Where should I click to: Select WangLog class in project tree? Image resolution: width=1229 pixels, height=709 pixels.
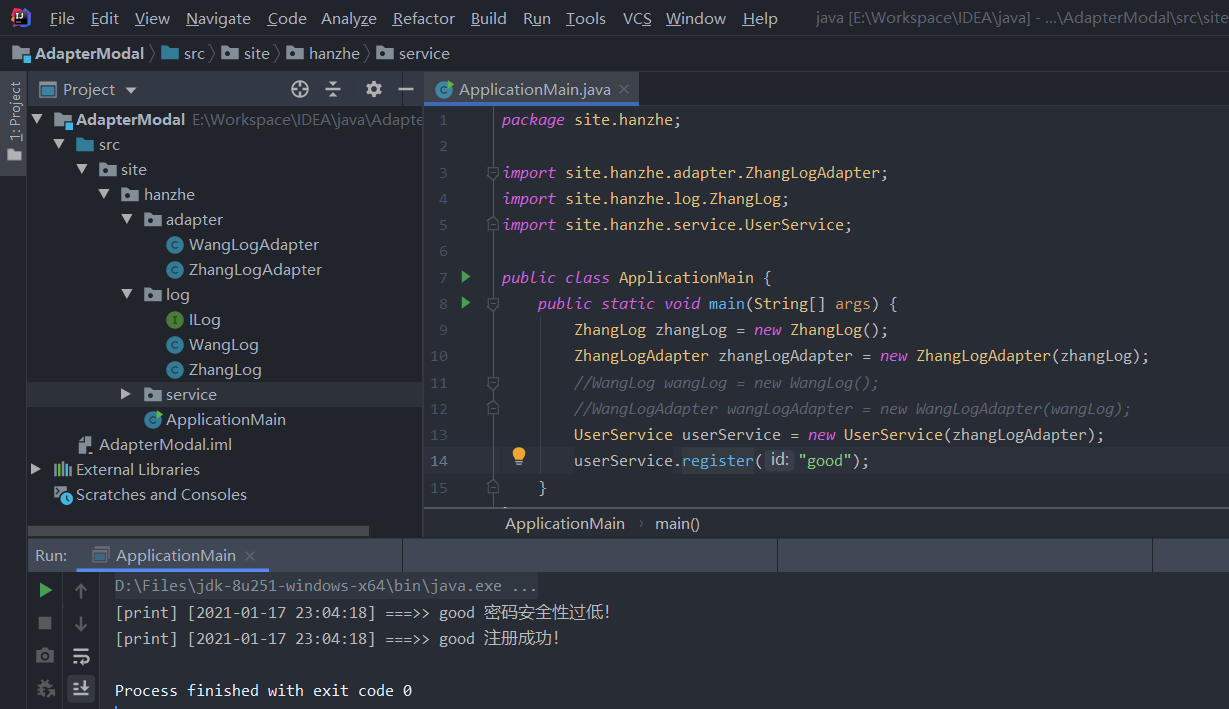tap(223, 344)
